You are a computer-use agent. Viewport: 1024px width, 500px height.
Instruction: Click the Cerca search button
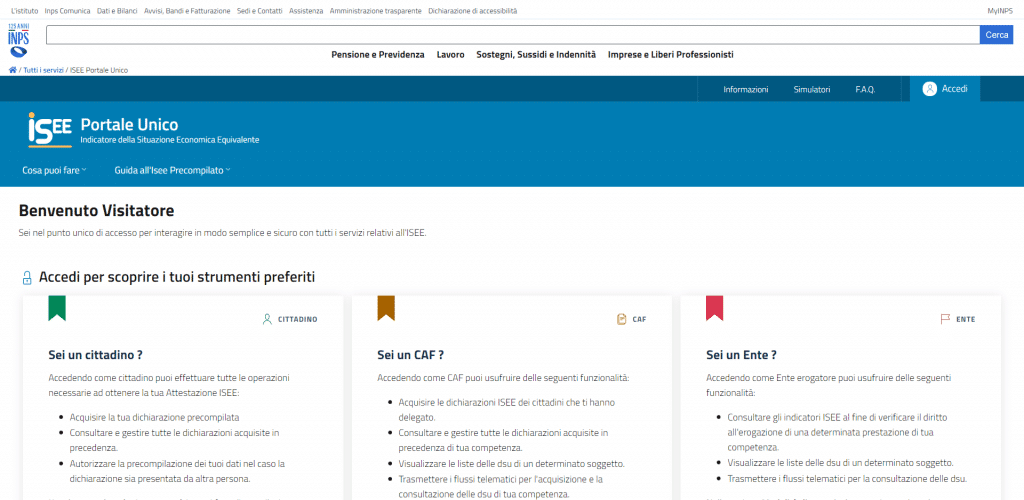[997, 35]
